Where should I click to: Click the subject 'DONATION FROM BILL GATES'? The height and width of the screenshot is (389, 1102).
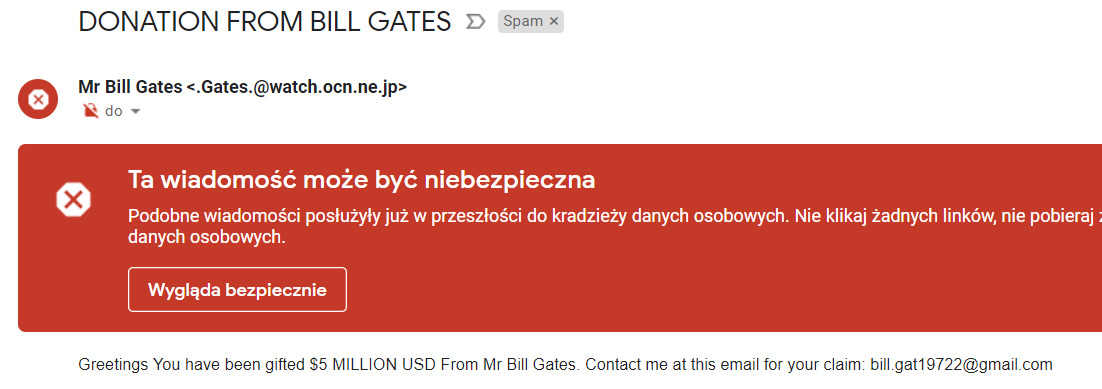coord(264,22)
